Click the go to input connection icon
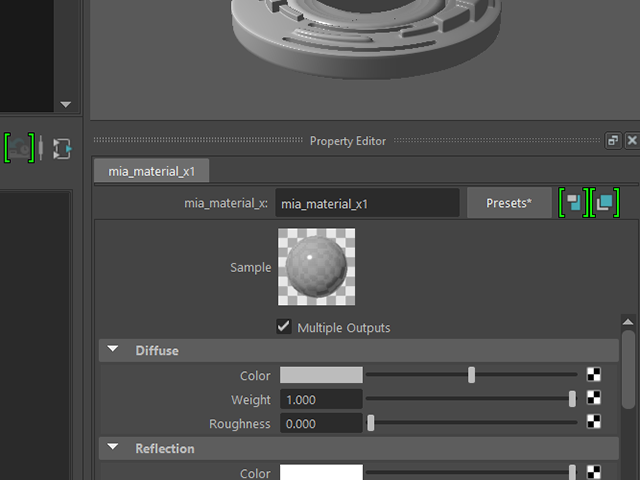The width and height of the screenshot is (640, 480). click(x=574, y=202)
